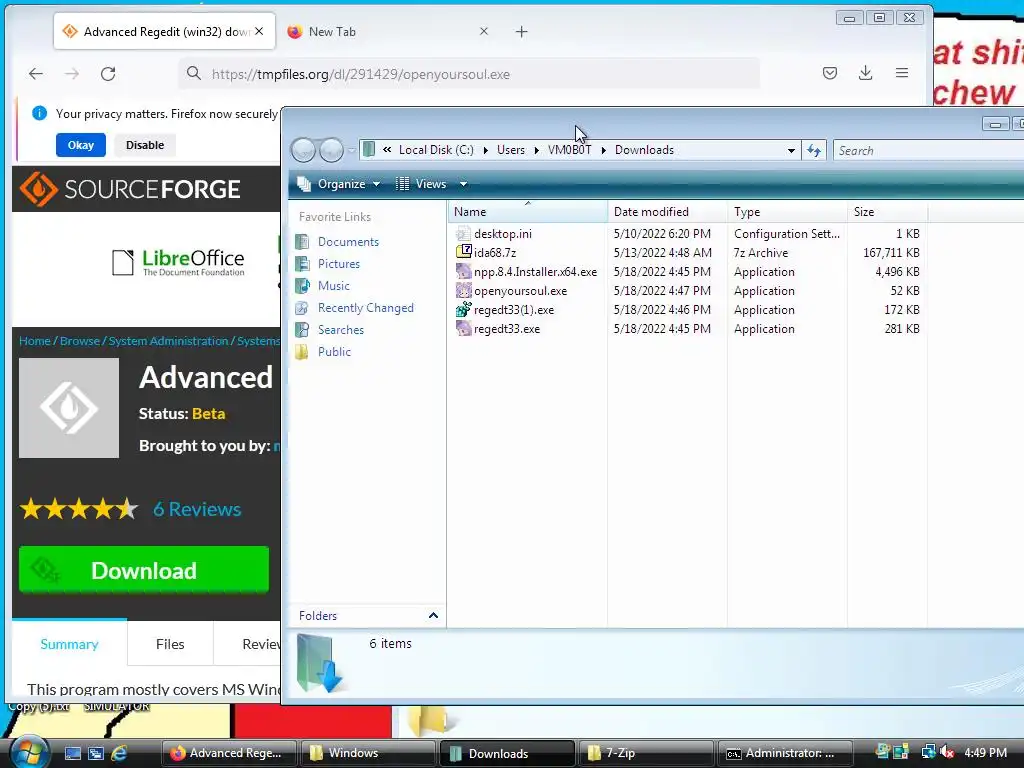
Task: Click the Disable privacy notice button
Action: [x=145, y=145]
